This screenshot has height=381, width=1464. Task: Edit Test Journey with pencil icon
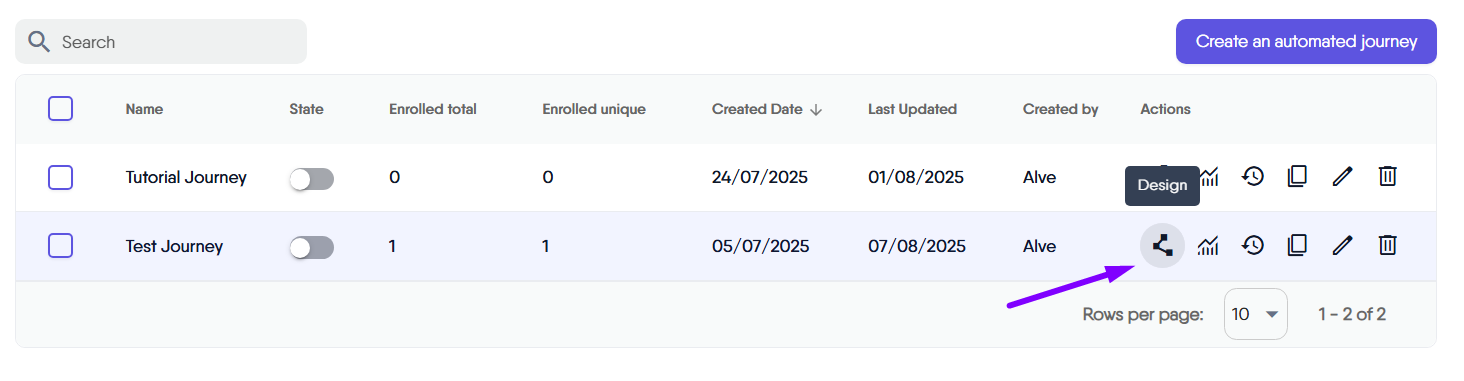[x=1342, y=245]
